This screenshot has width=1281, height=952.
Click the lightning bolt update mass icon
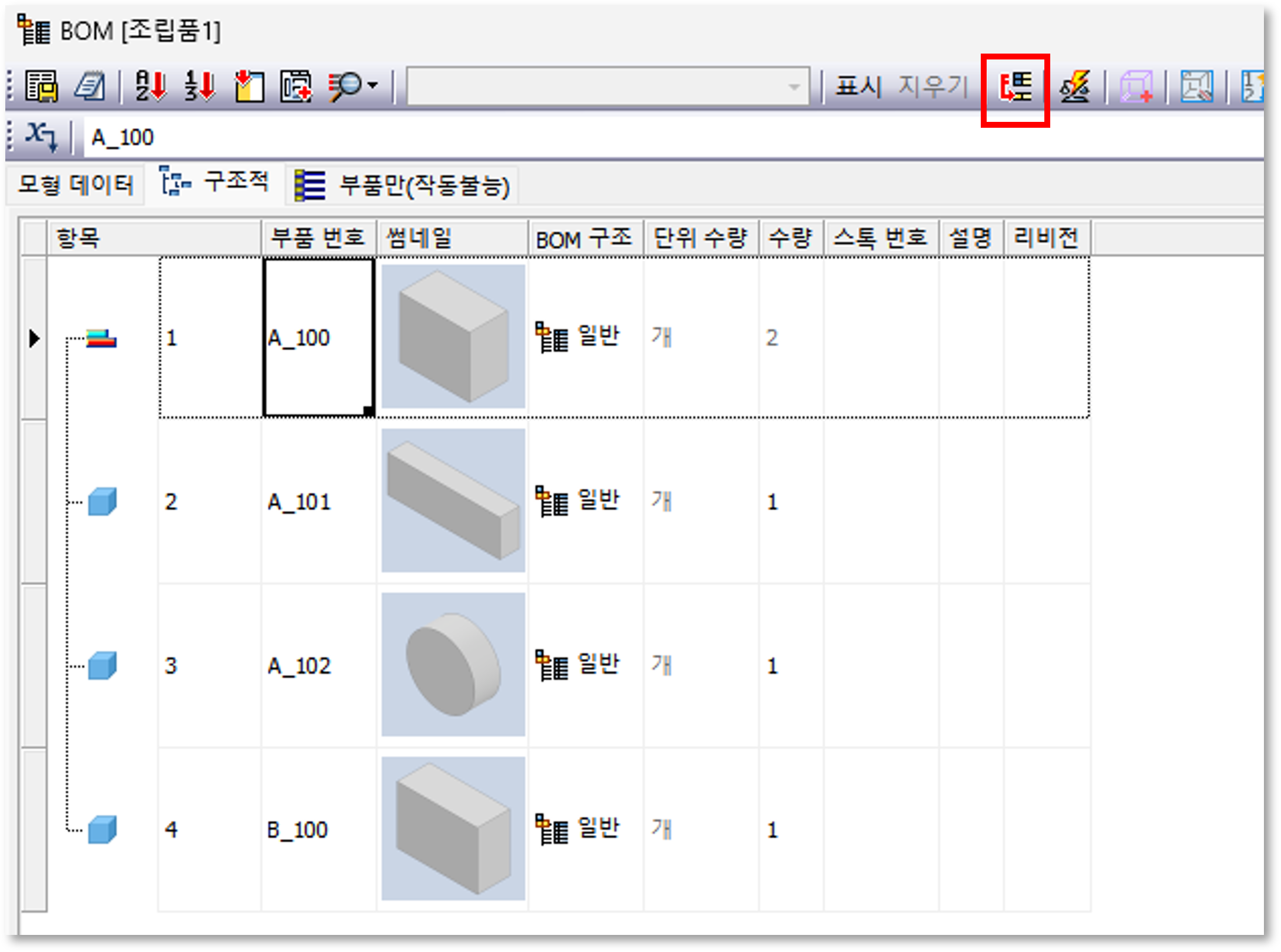[1075, 87]
